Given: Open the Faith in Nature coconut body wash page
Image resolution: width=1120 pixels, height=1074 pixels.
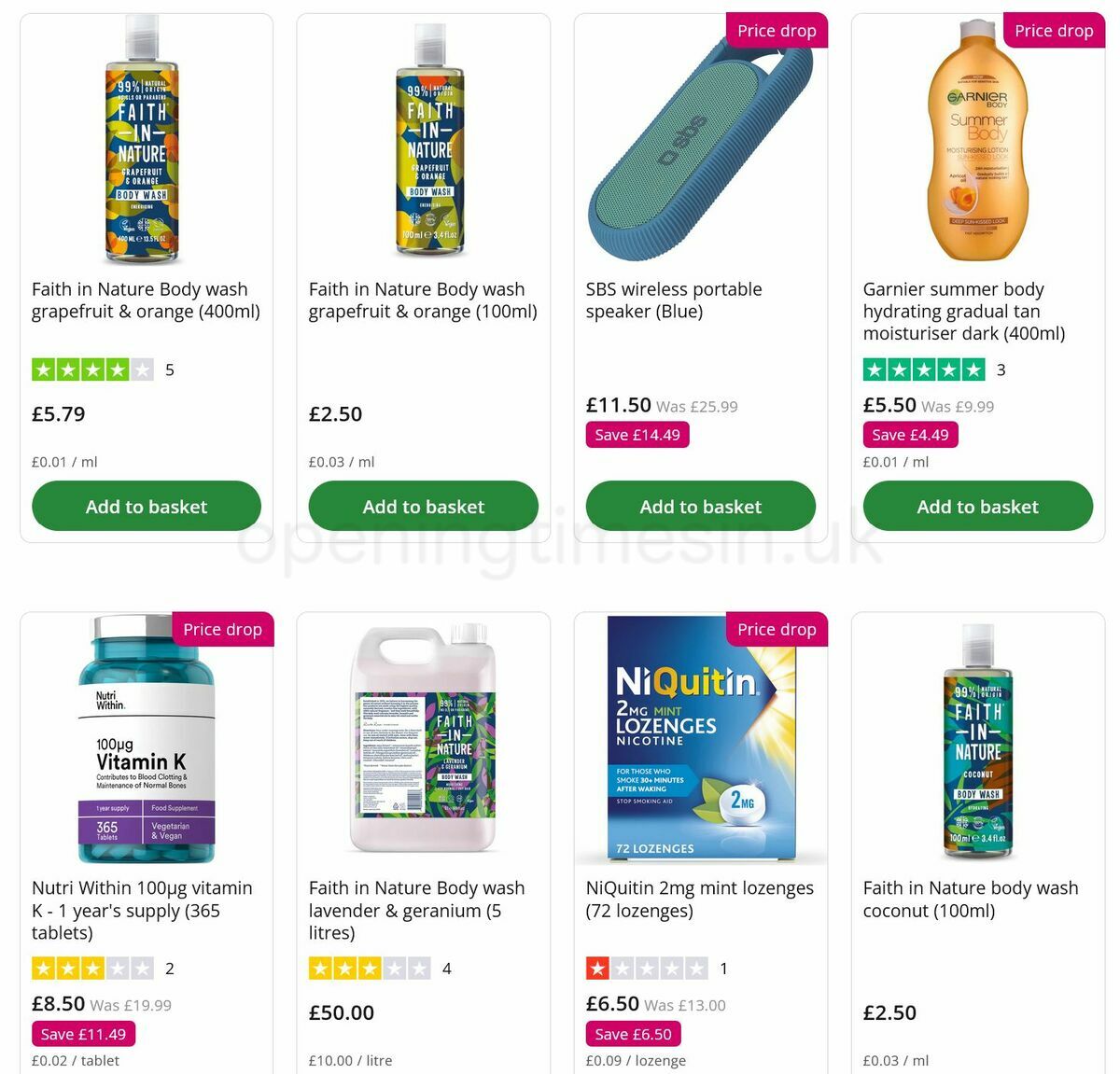Looking at the screenshot, I should 971,899.
